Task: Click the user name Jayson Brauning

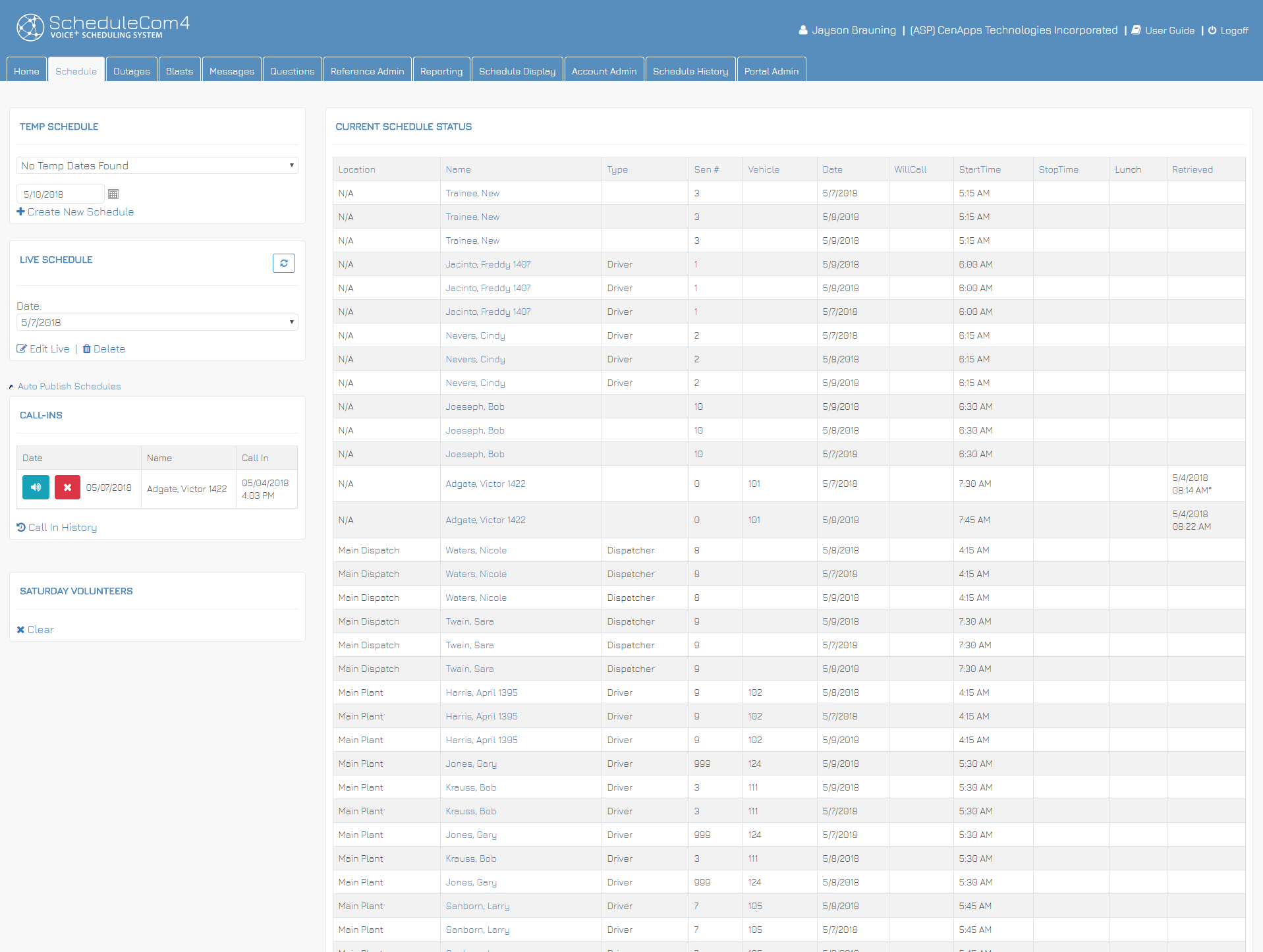Action: 854,30
